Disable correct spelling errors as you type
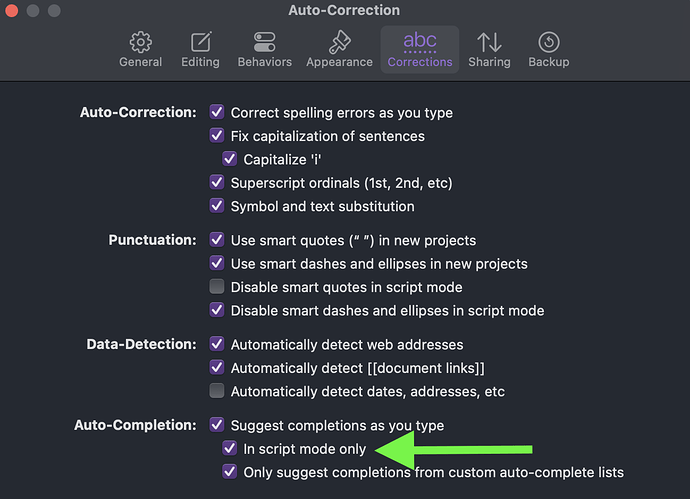 217,112
